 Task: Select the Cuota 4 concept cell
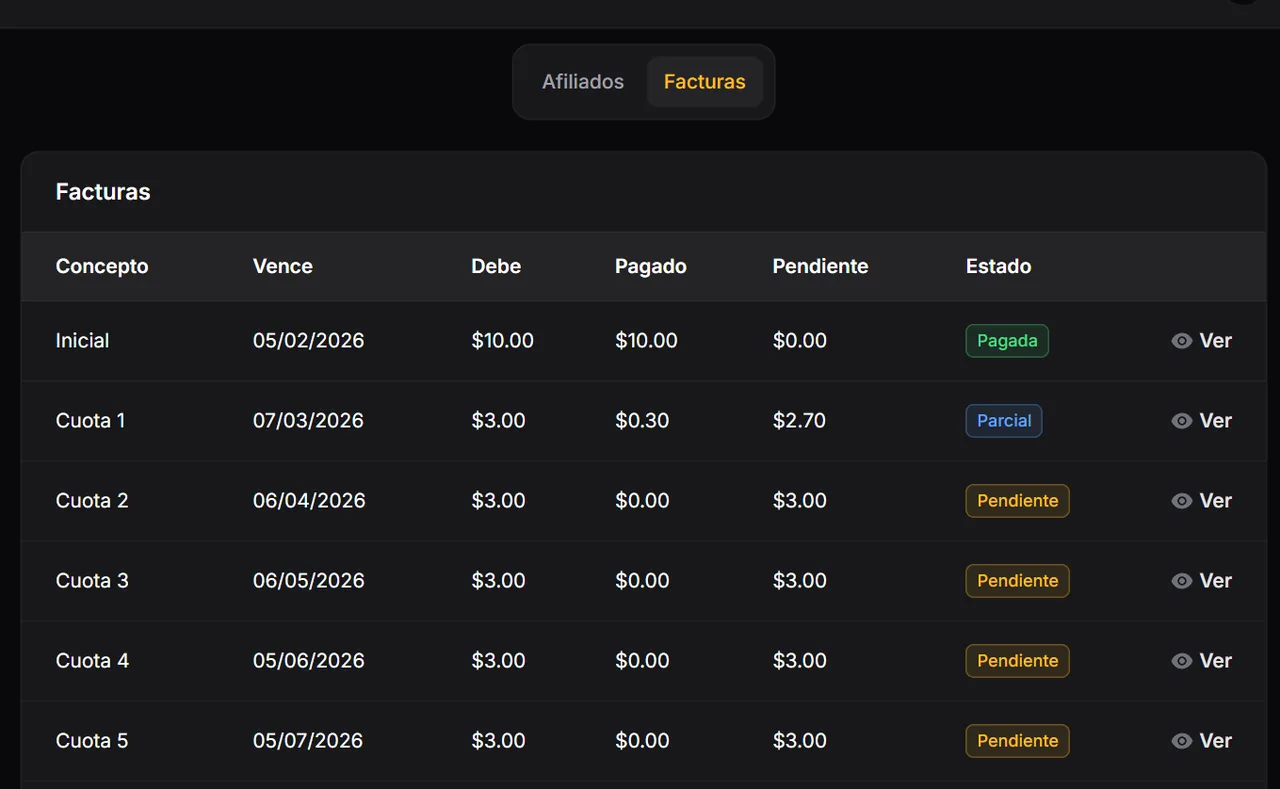click(92, 661)
